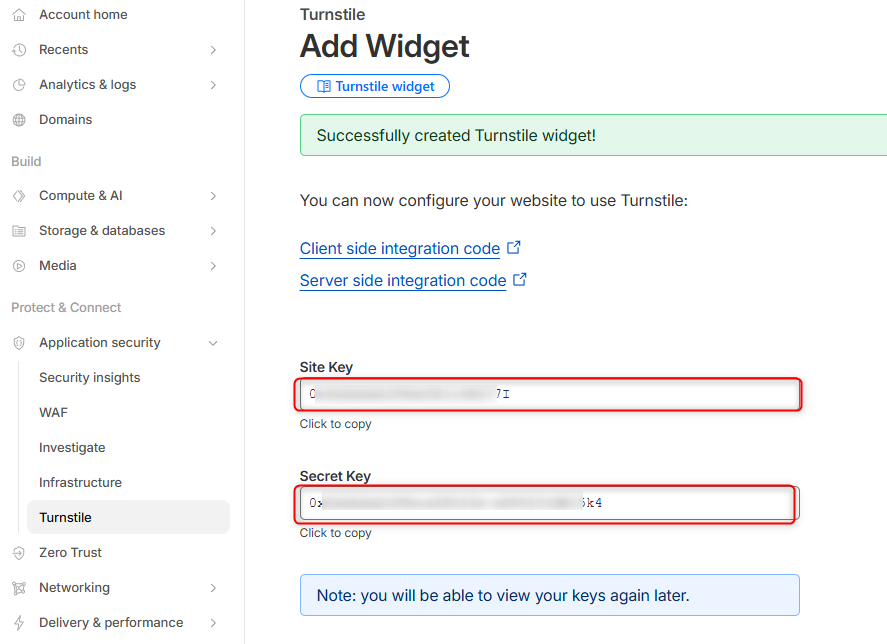Click the Media play icon

coord(18,266)
